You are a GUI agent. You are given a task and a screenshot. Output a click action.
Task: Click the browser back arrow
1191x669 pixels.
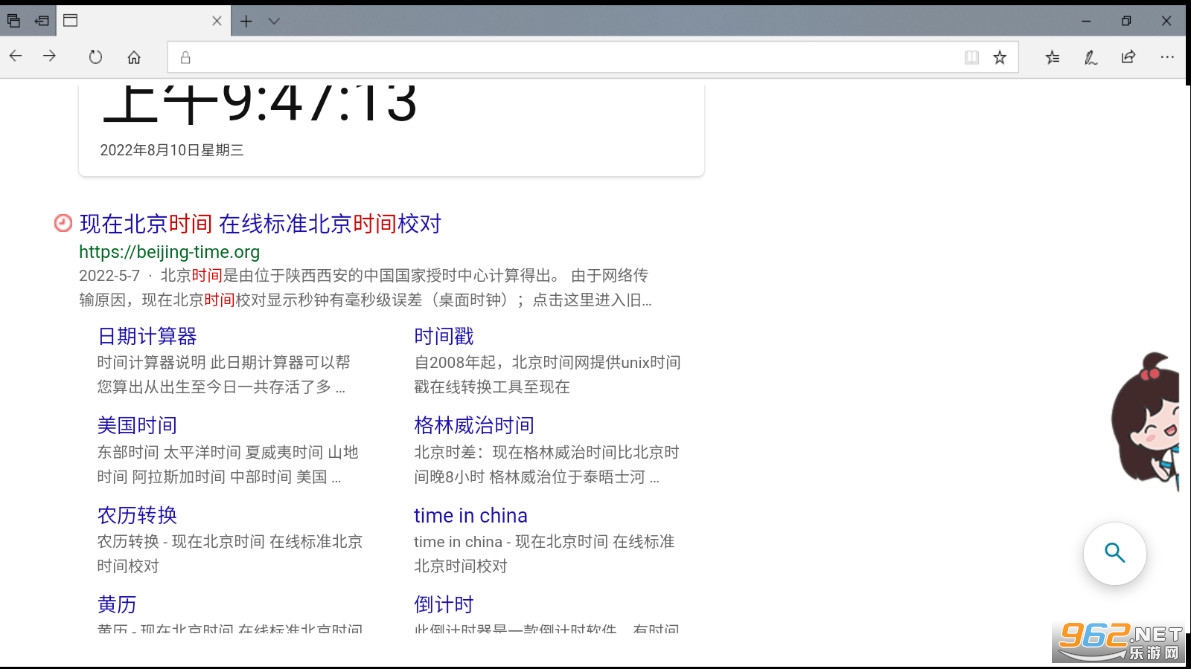[16, 57]
